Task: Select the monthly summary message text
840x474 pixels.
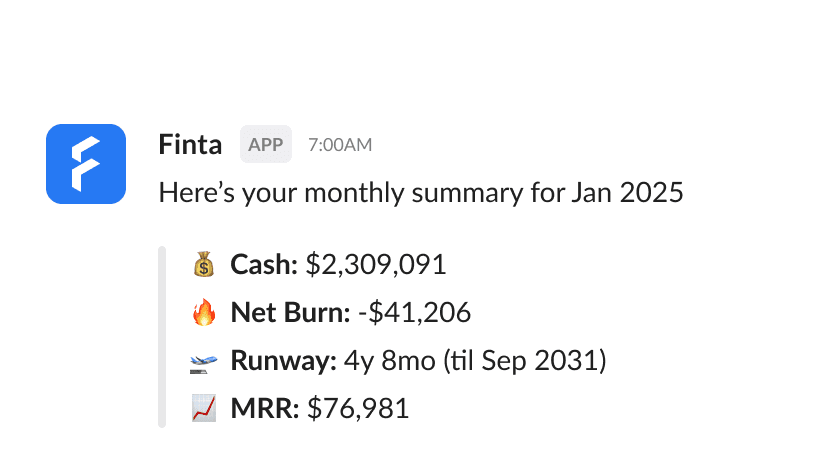Action: tap(421, 193)
